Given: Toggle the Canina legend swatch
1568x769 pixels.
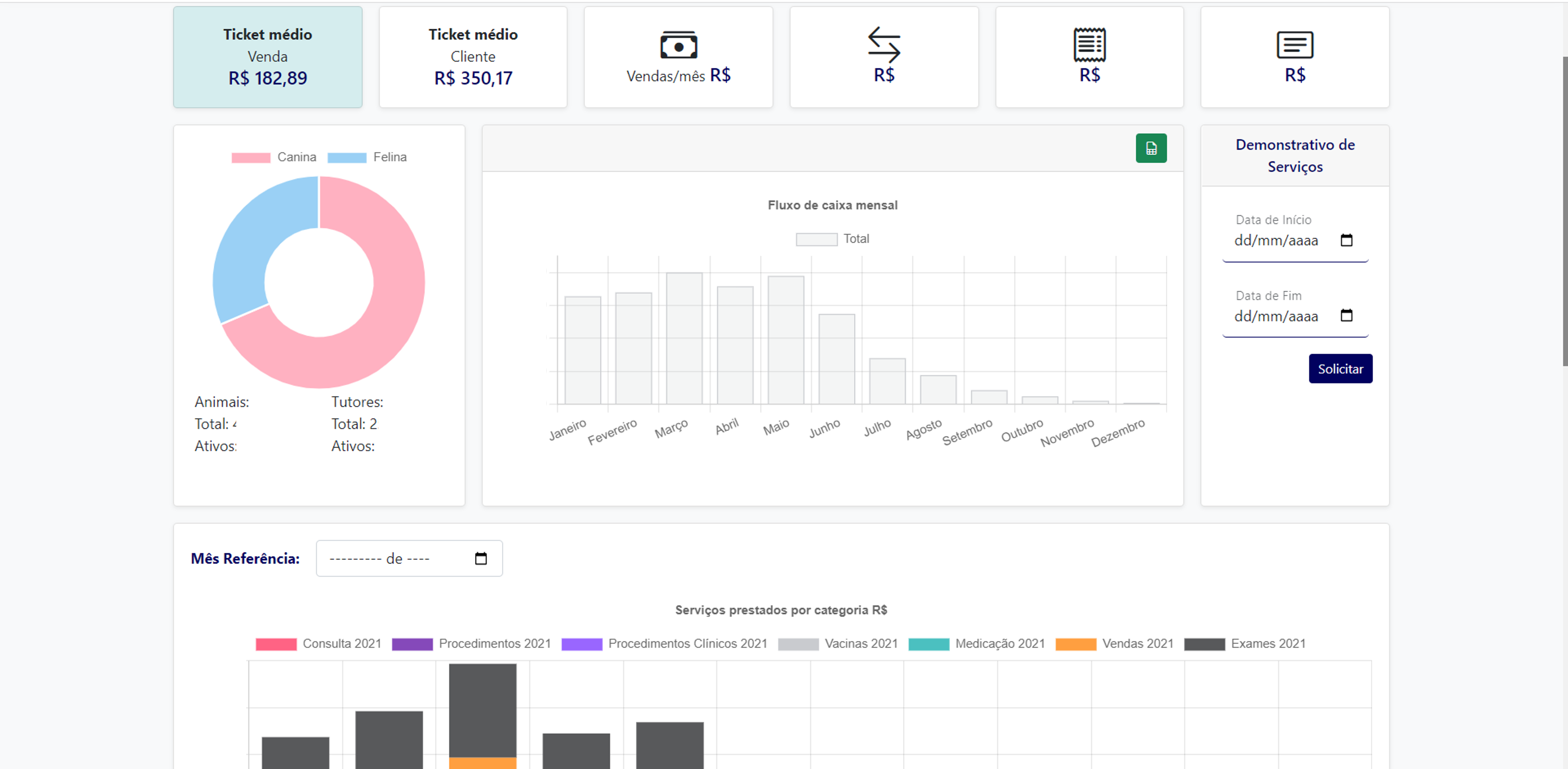Looking at the screenshot, I should click(251, 157).
